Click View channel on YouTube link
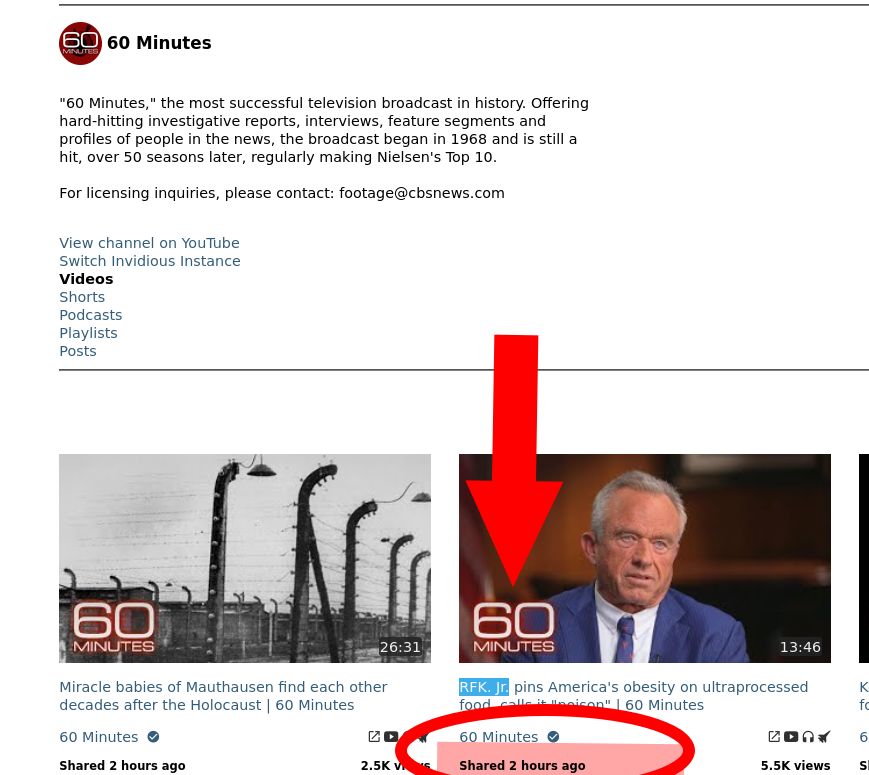The image size is (869, 775). [x=150, y=243]
